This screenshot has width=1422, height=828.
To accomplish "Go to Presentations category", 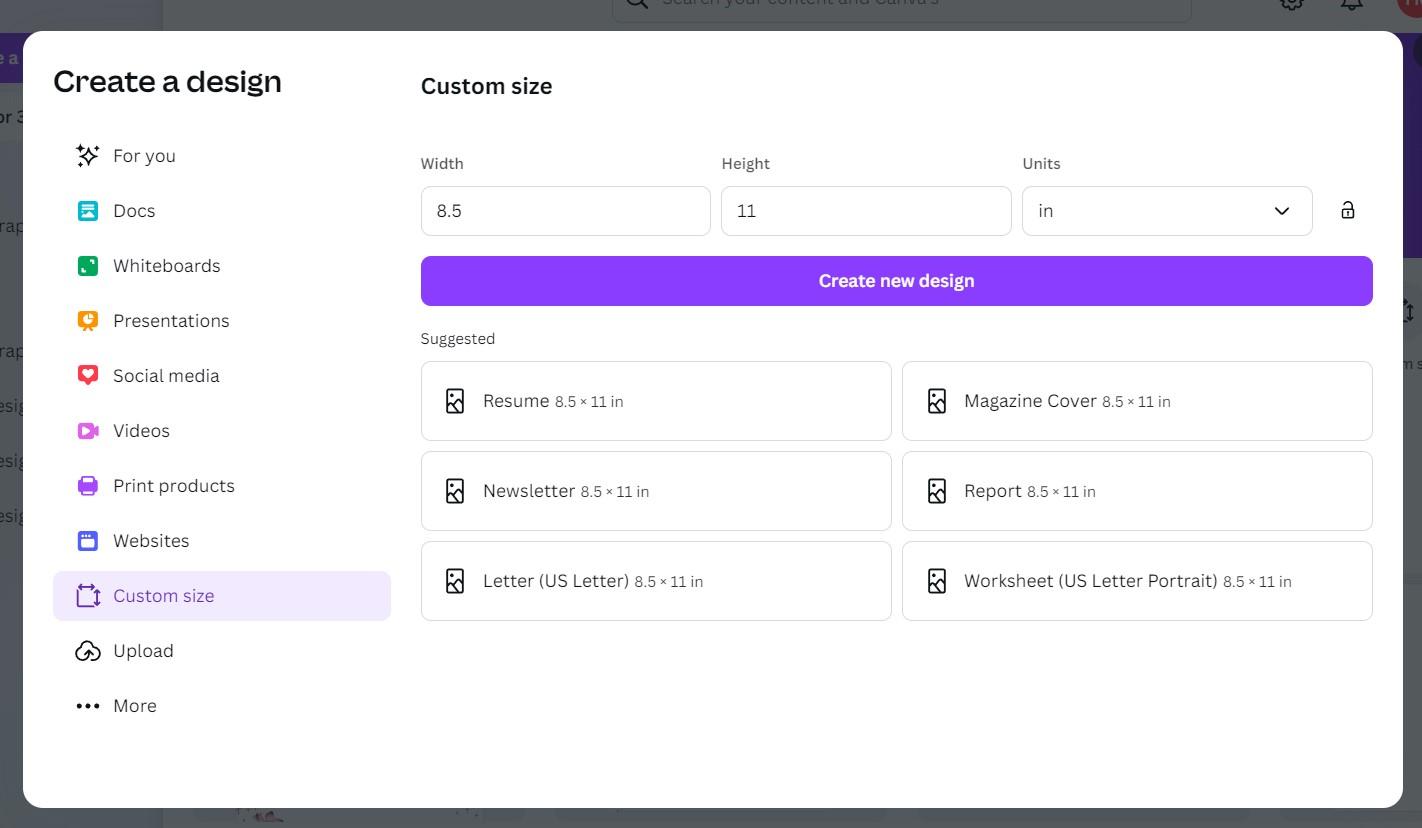I will click(222, 321).
